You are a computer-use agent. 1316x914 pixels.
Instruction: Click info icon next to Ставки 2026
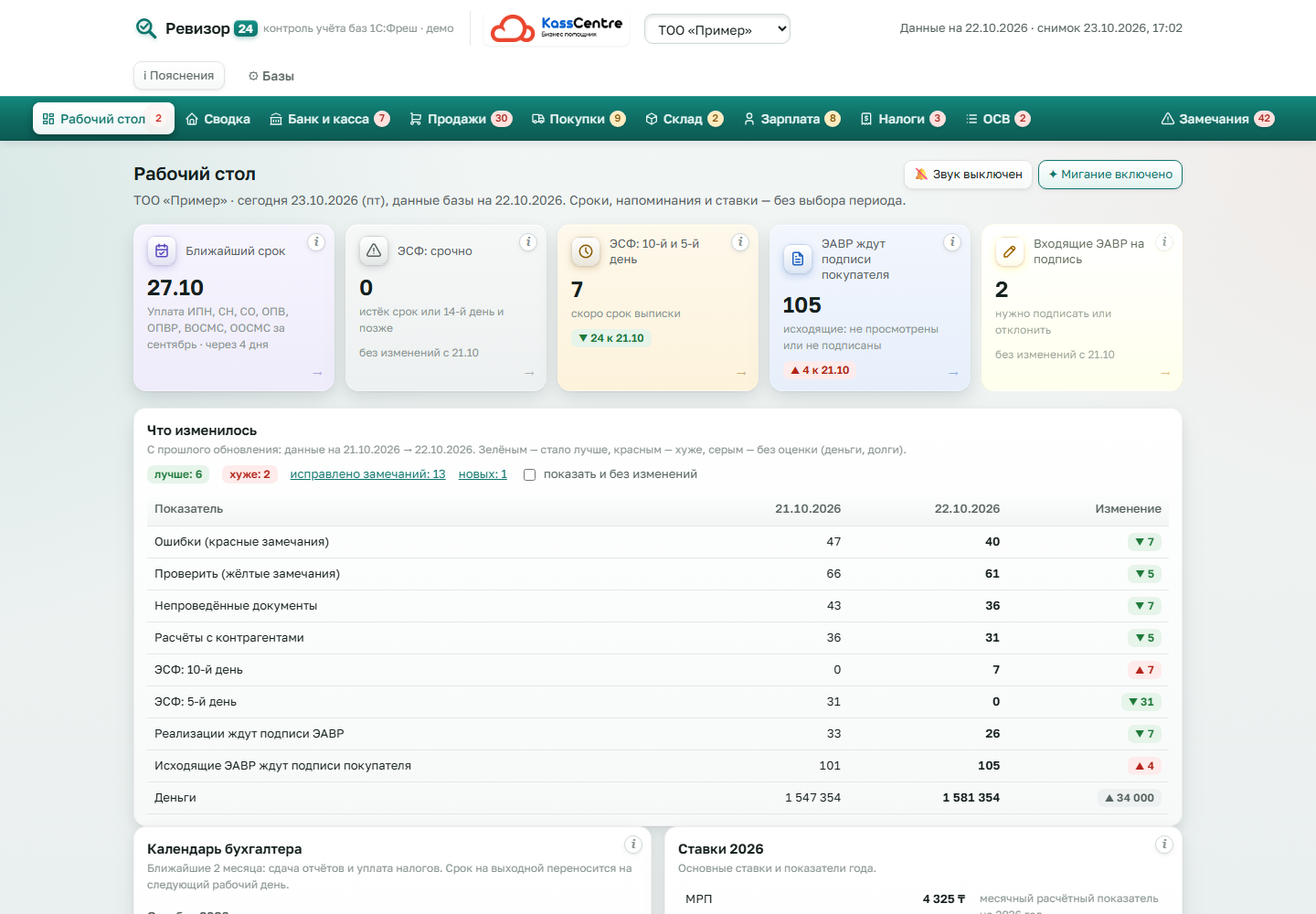coord(1164,845)
